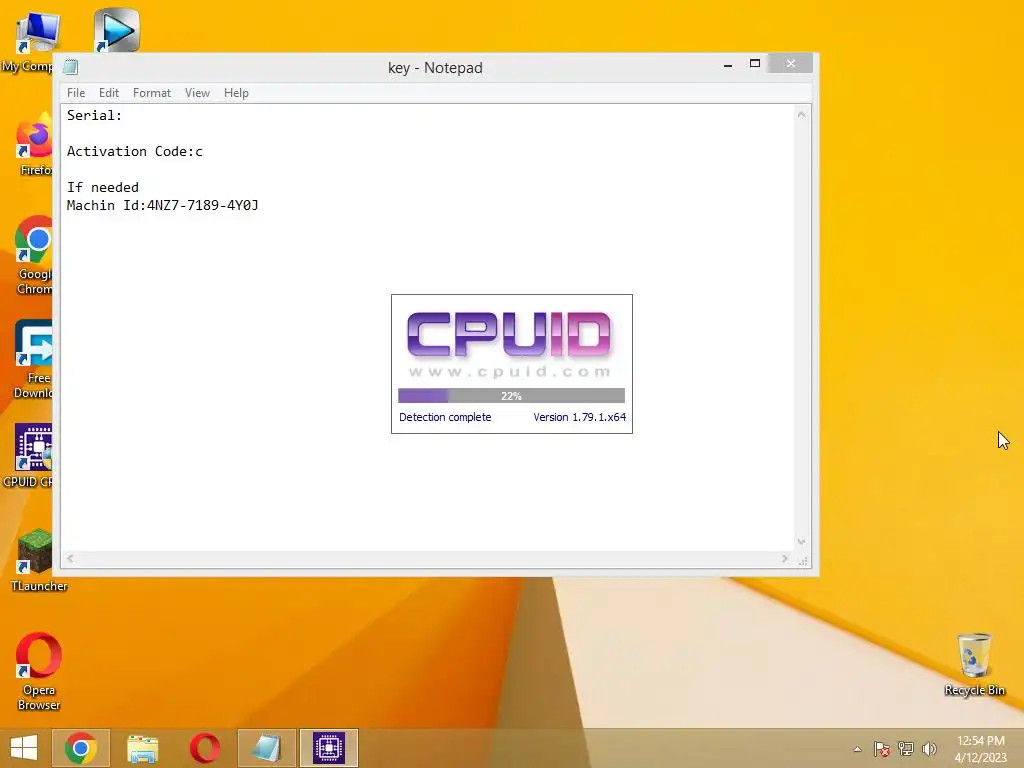Open the Help menu in Notepad
1024x768 pixels.
(236, 93)
